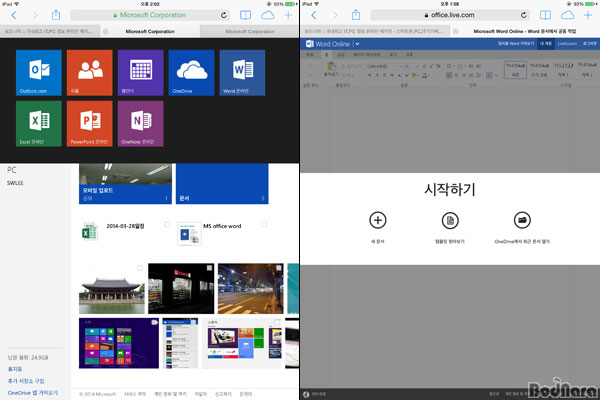
Task: Select the Microsoft Word Online tab
Action: (525, 31)
